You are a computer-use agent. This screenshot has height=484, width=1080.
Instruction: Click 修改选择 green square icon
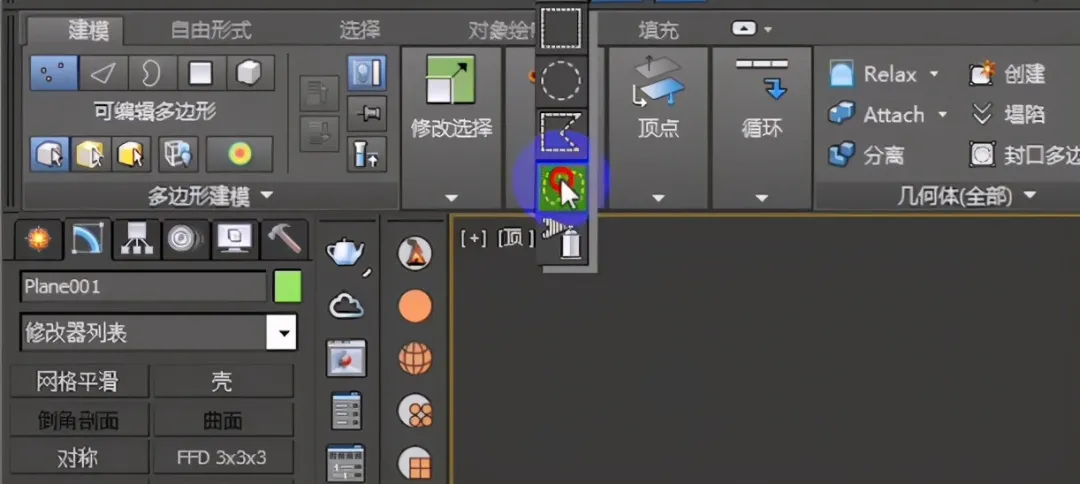(x=450, y=79)
